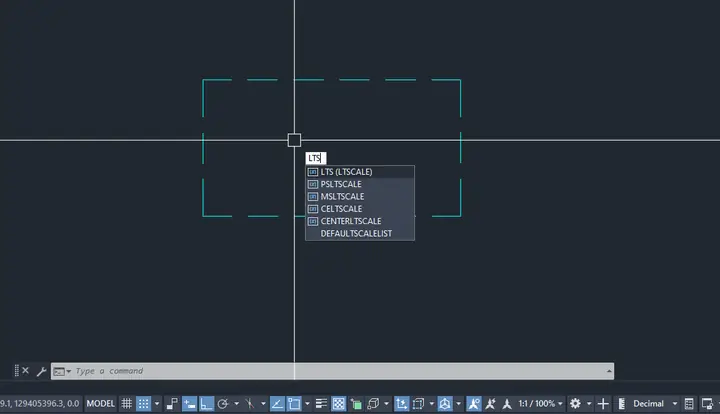Expand the snap mode dropdown arrow
The width and height of the screenshot is (720, 414).
pyautogui.click(x=157, y=404)
